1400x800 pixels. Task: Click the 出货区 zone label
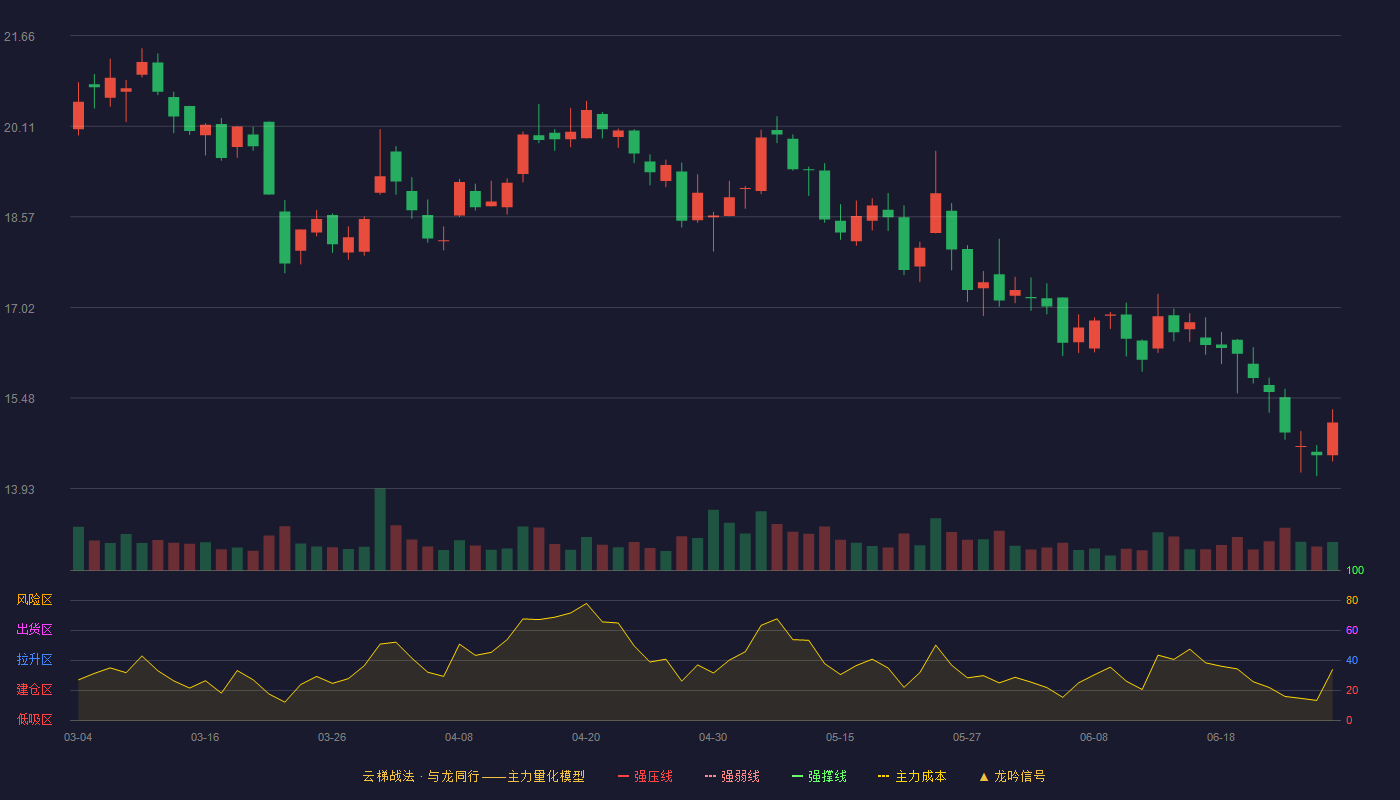[x=34, y=630]
